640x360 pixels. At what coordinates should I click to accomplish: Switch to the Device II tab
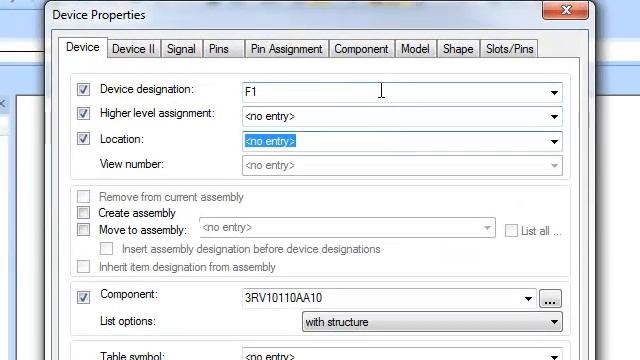(x=134, y=49)
